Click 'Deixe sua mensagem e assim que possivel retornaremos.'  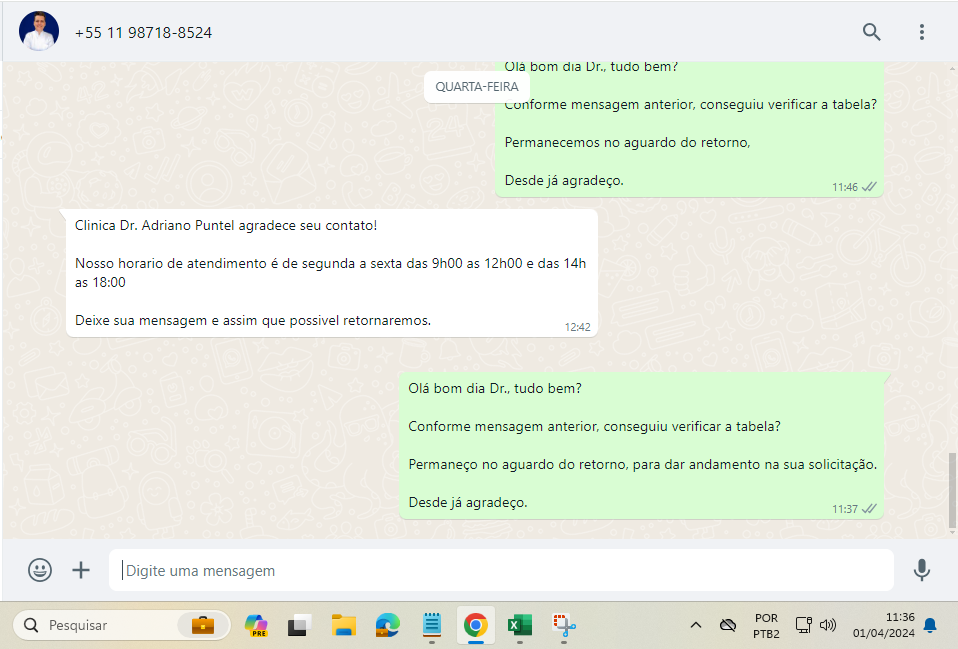[253, 320]
